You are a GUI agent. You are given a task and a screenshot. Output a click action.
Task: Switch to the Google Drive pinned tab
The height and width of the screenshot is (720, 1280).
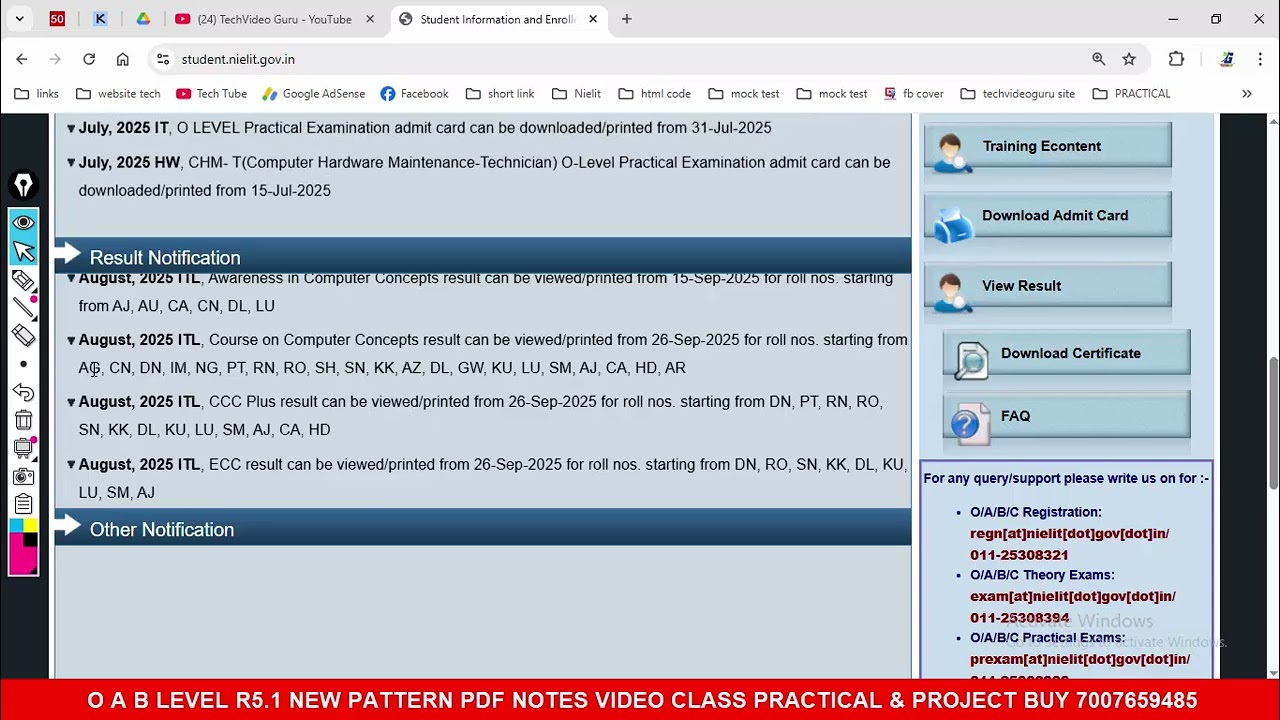143,19
